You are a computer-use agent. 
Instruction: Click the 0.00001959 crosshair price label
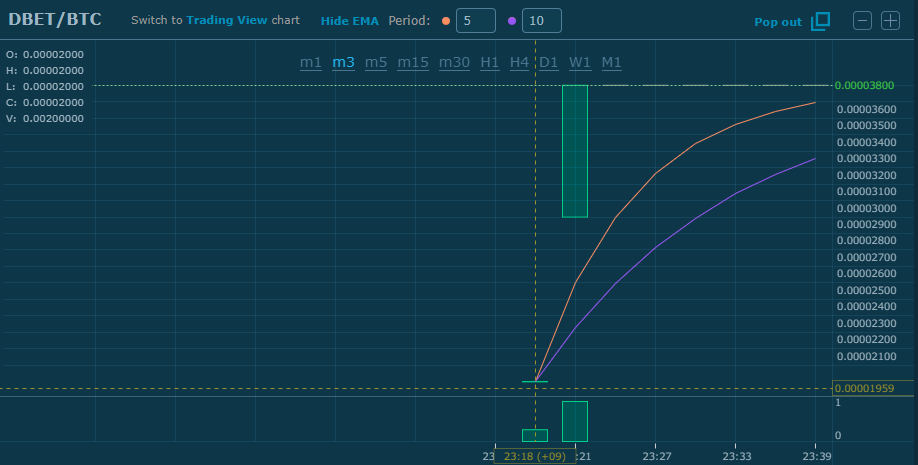click(x=864, y=388)
